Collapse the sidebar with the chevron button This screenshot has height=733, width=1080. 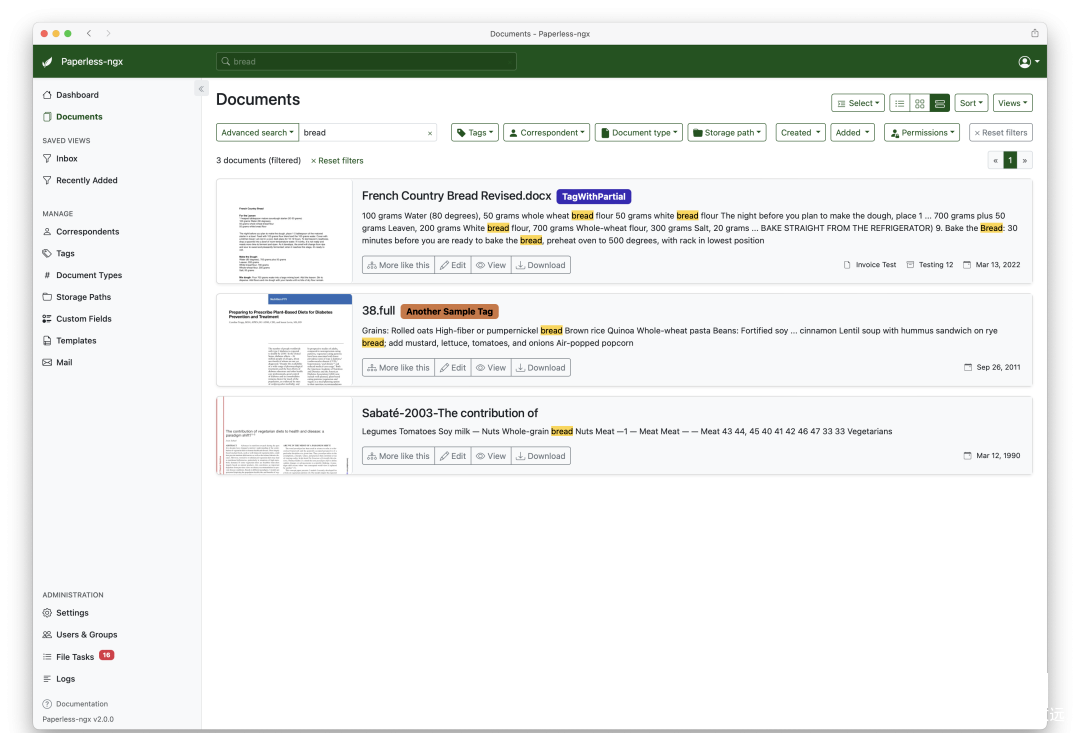(201, 89)
